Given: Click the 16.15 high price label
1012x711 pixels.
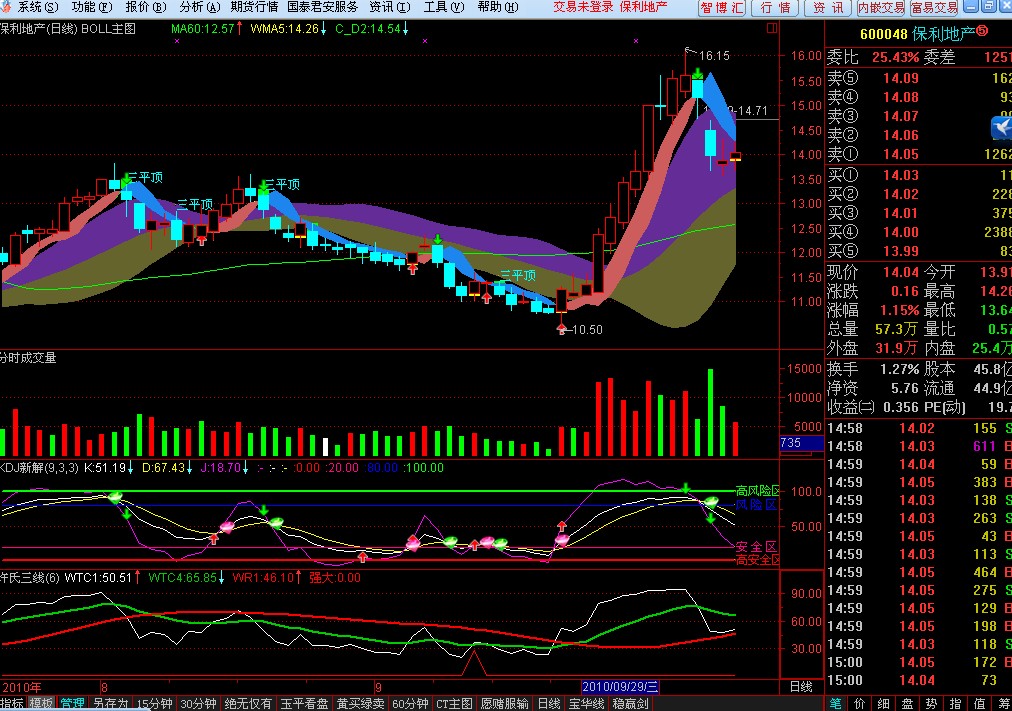Looking at the screenshot, I should click(714, 55).
